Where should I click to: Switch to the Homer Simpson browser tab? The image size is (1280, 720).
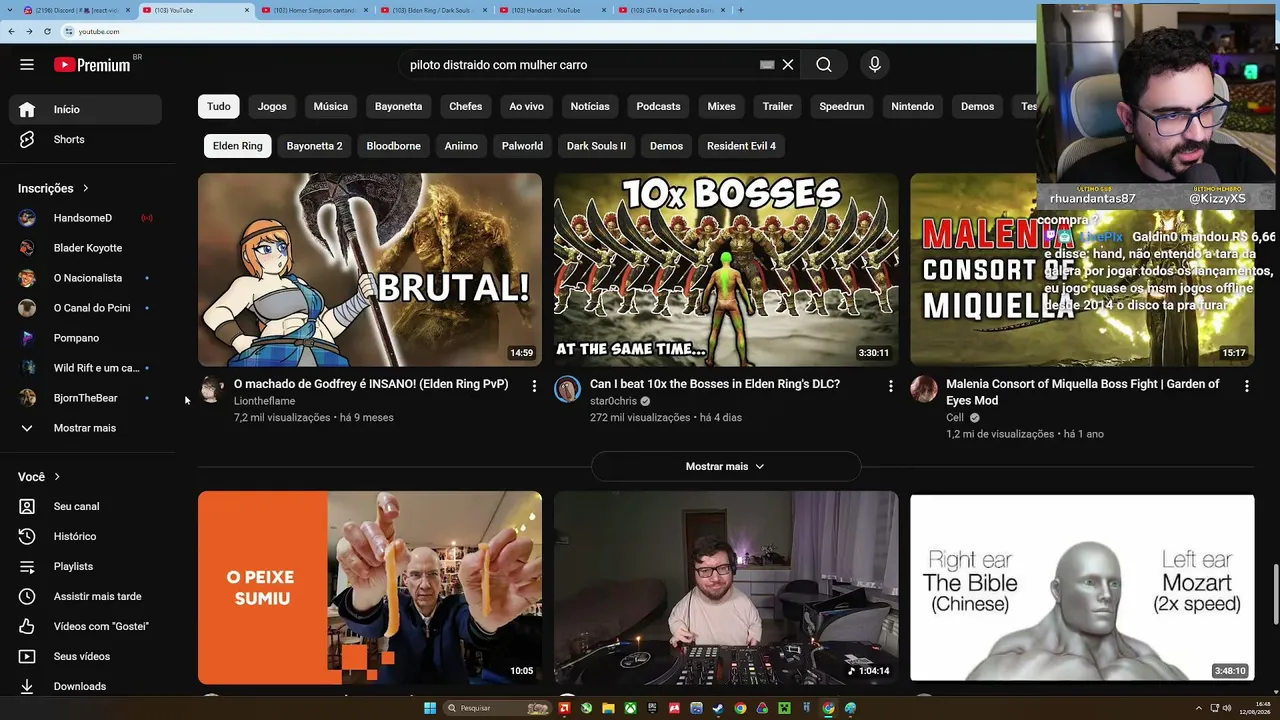[313, 10]
